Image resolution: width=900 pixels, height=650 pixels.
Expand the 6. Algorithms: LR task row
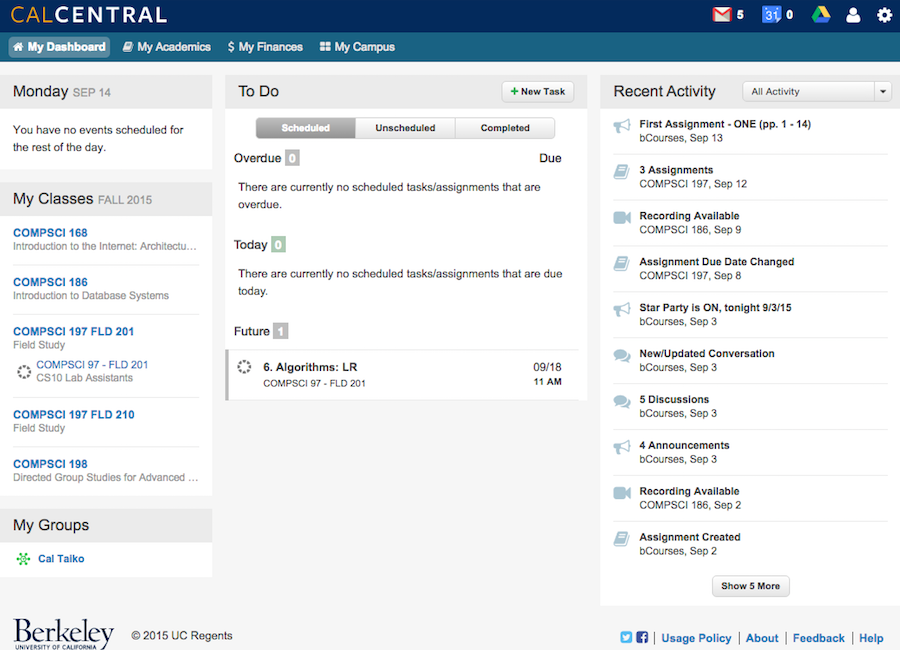click(x=404, y=374)
